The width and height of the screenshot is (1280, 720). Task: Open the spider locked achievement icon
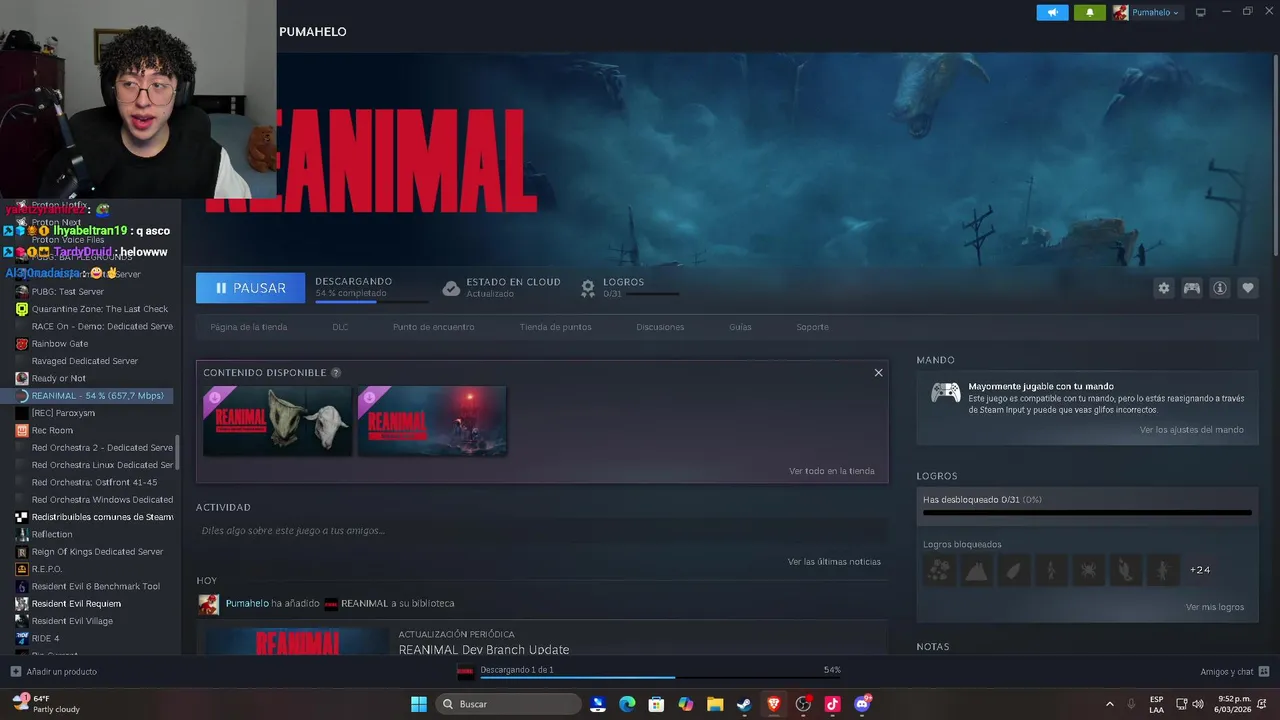[1088, 570]
